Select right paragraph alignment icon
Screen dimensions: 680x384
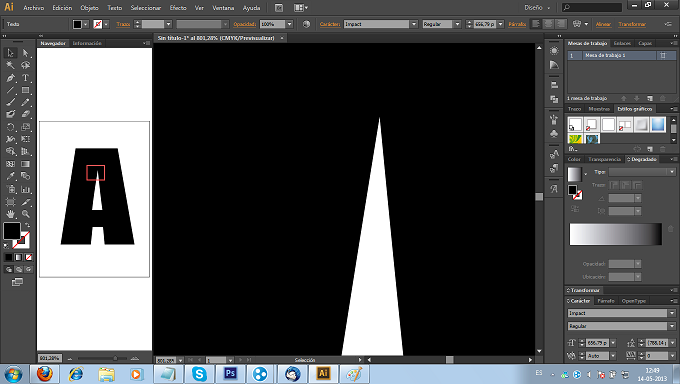click(x=561, y=24)
